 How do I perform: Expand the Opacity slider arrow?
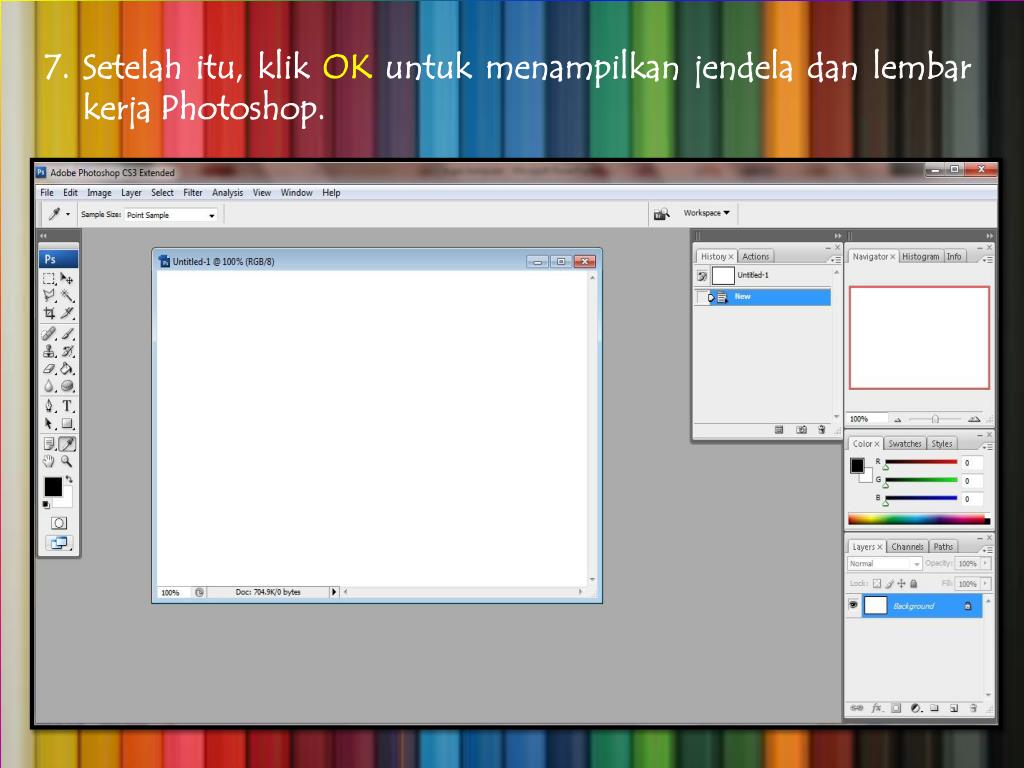(986, 563)
